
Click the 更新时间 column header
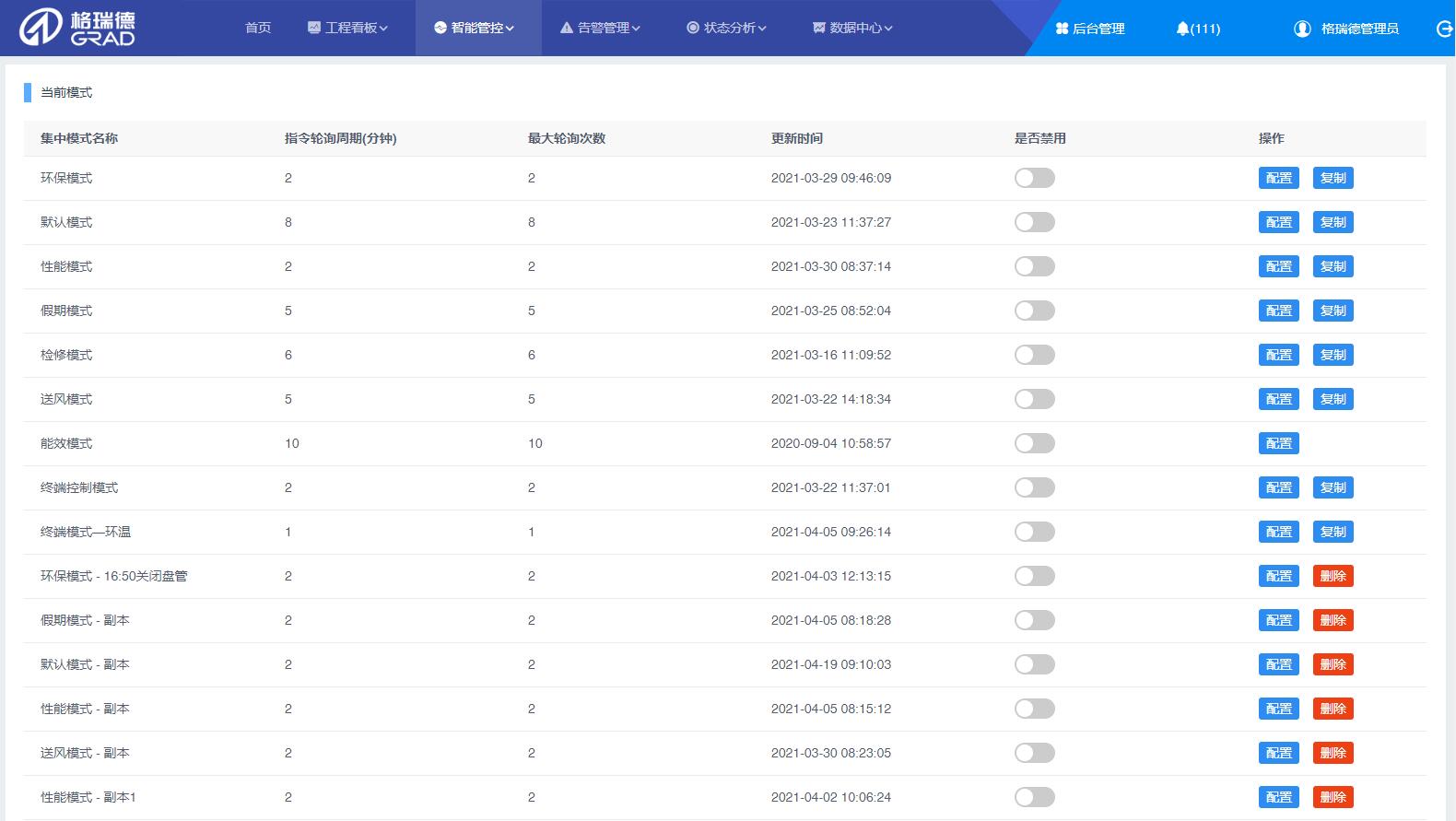click(797, 138)
